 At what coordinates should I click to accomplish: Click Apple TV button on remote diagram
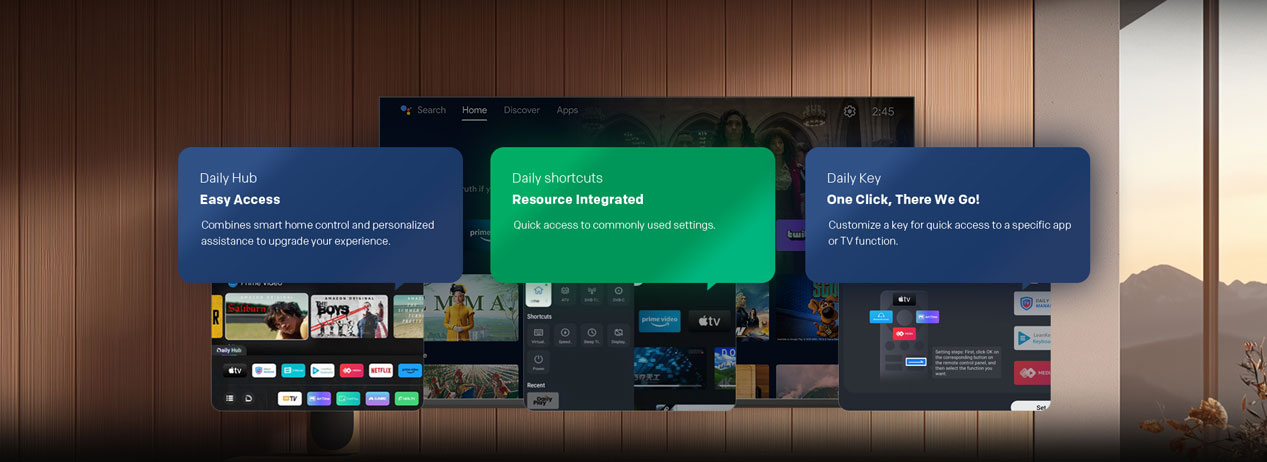point(904,299)
